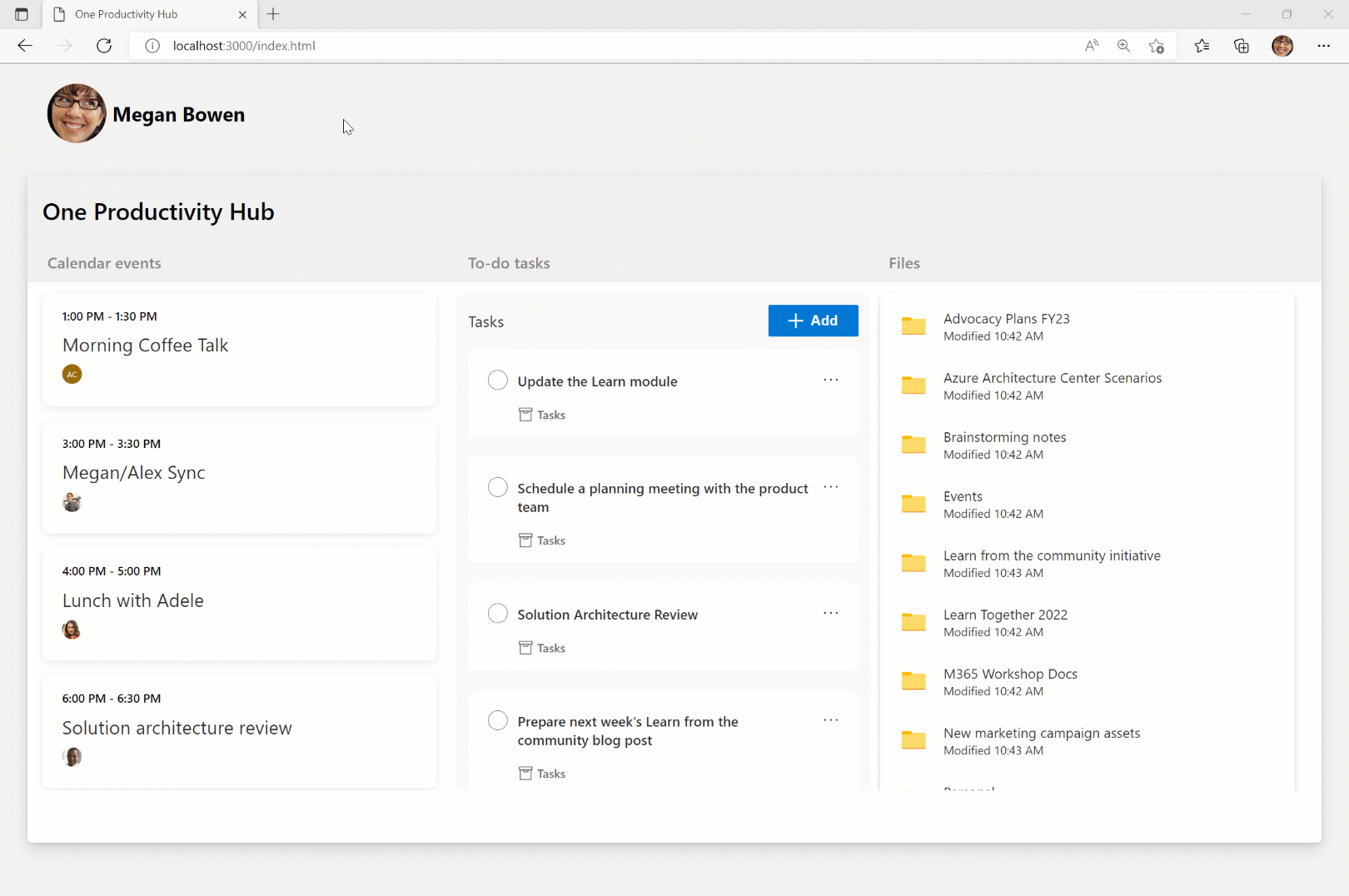Image resolution: width=1349 pixels, height=896 pixels.
Task: Open the Favorites icon on the browser toolbar
Action: tap(1202, 46)
